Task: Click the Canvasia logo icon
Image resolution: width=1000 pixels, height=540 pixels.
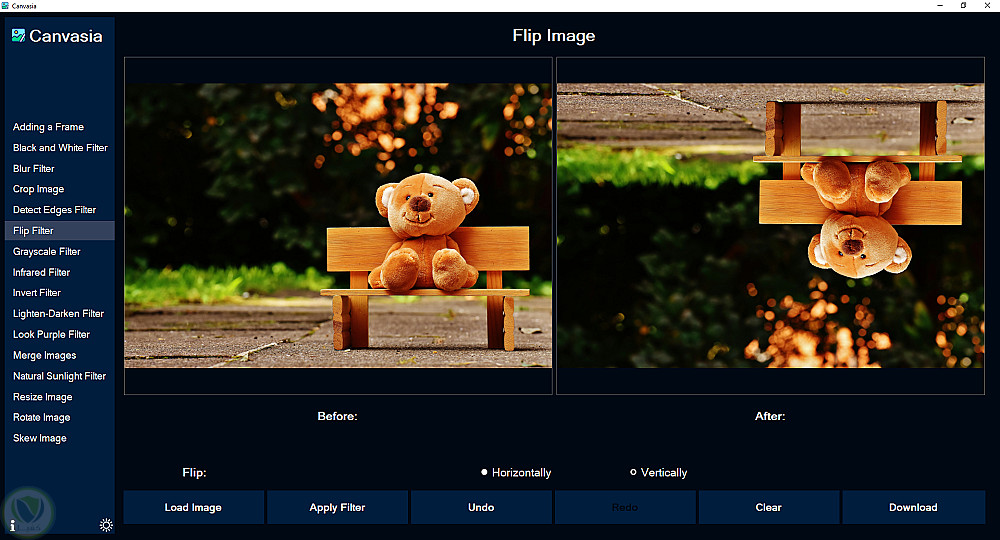Action: coord(18,35)
